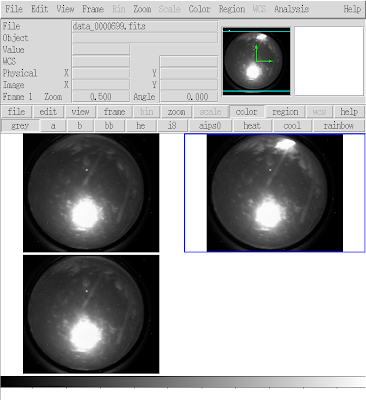Click the region button in button bar

pyautogui.click(x=285, y=112)
